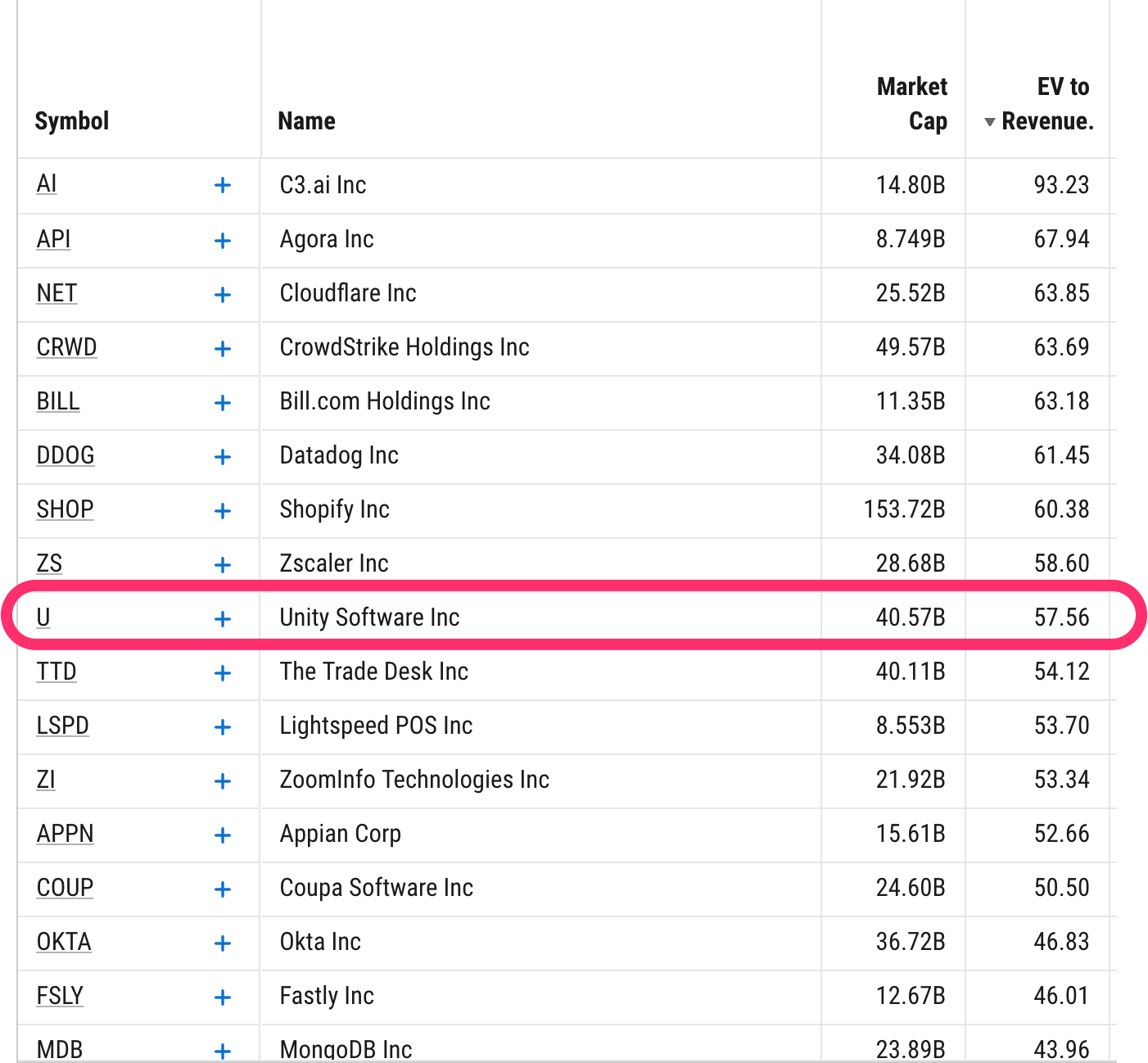Screen dimensions: 1148x1063
Task: Open the OKTA ticker link
Action: click(64, 942)
